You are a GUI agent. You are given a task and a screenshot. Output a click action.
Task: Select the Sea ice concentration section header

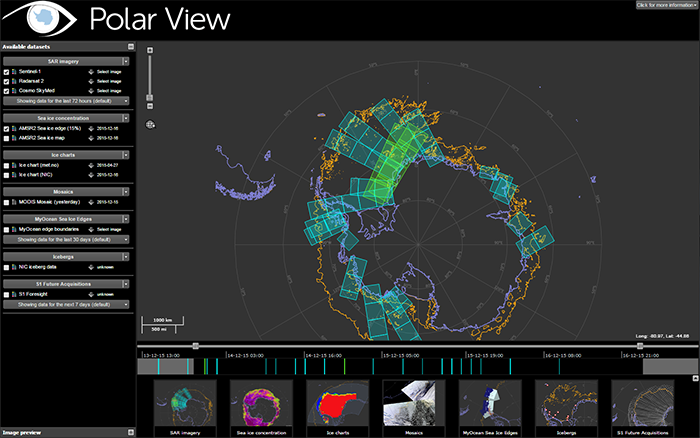pos(63,117)
